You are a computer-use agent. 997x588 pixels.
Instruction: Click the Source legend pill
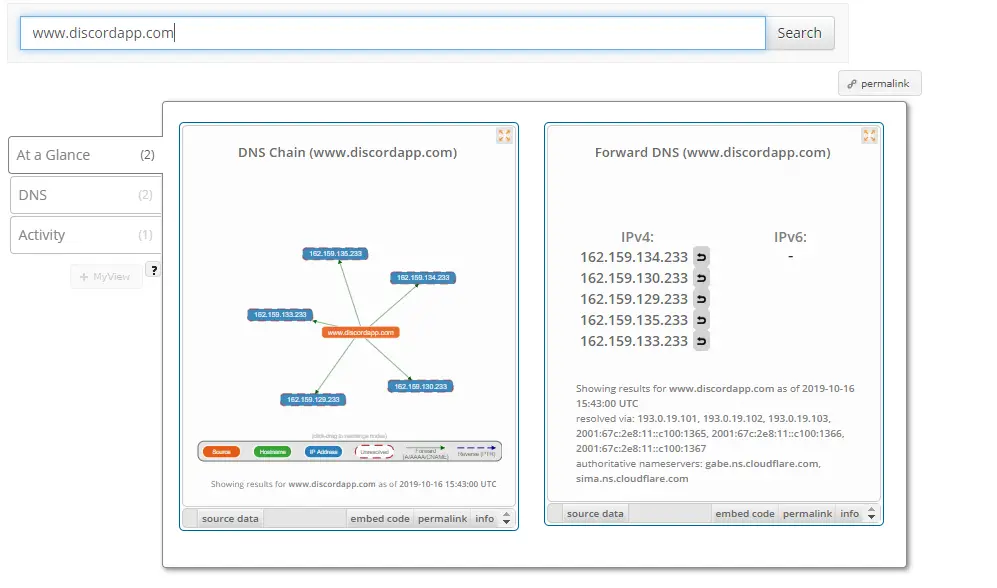[221, 452]
